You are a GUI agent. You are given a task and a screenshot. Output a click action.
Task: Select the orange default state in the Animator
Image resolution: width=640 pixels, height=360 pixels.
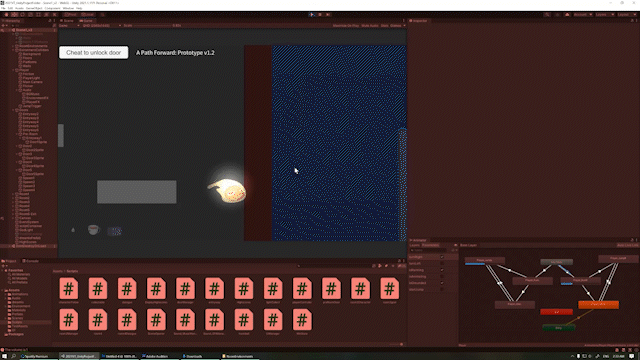point(598,304)
